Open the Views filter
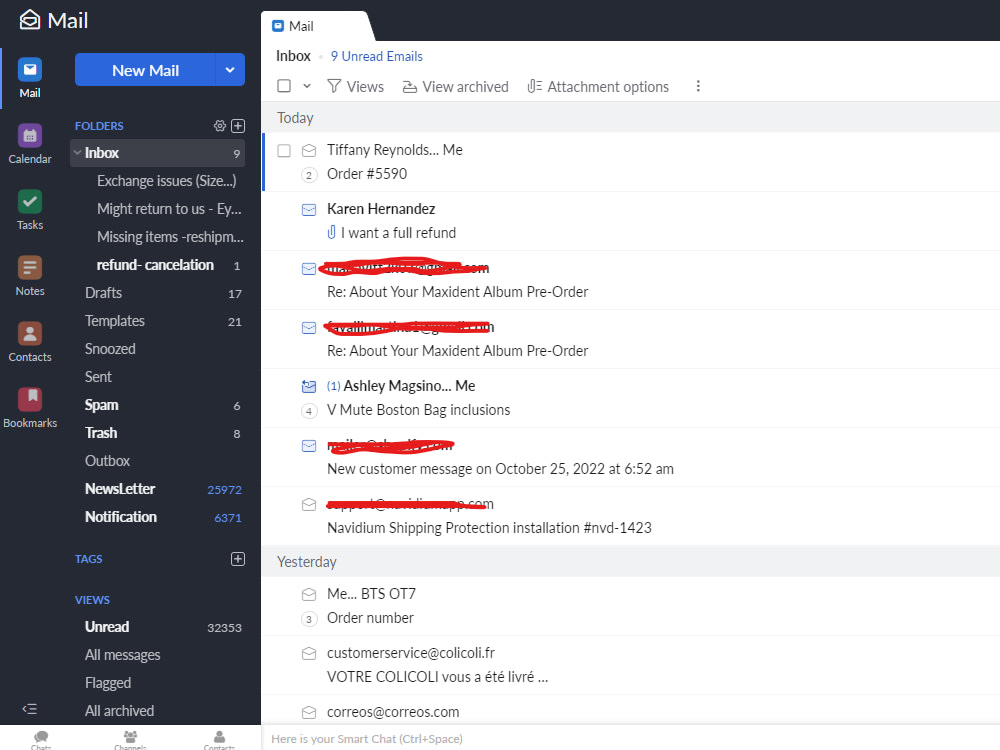1000x750 pixels. point(355,86)
